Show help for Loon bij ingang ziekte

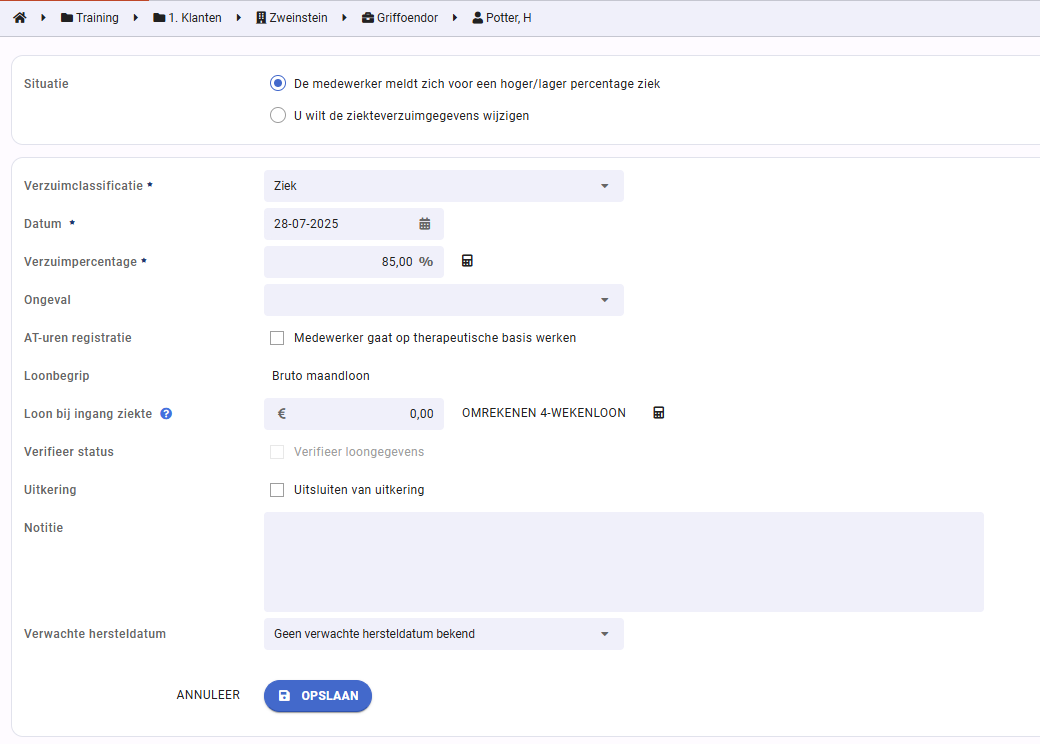tap(166, 414)
